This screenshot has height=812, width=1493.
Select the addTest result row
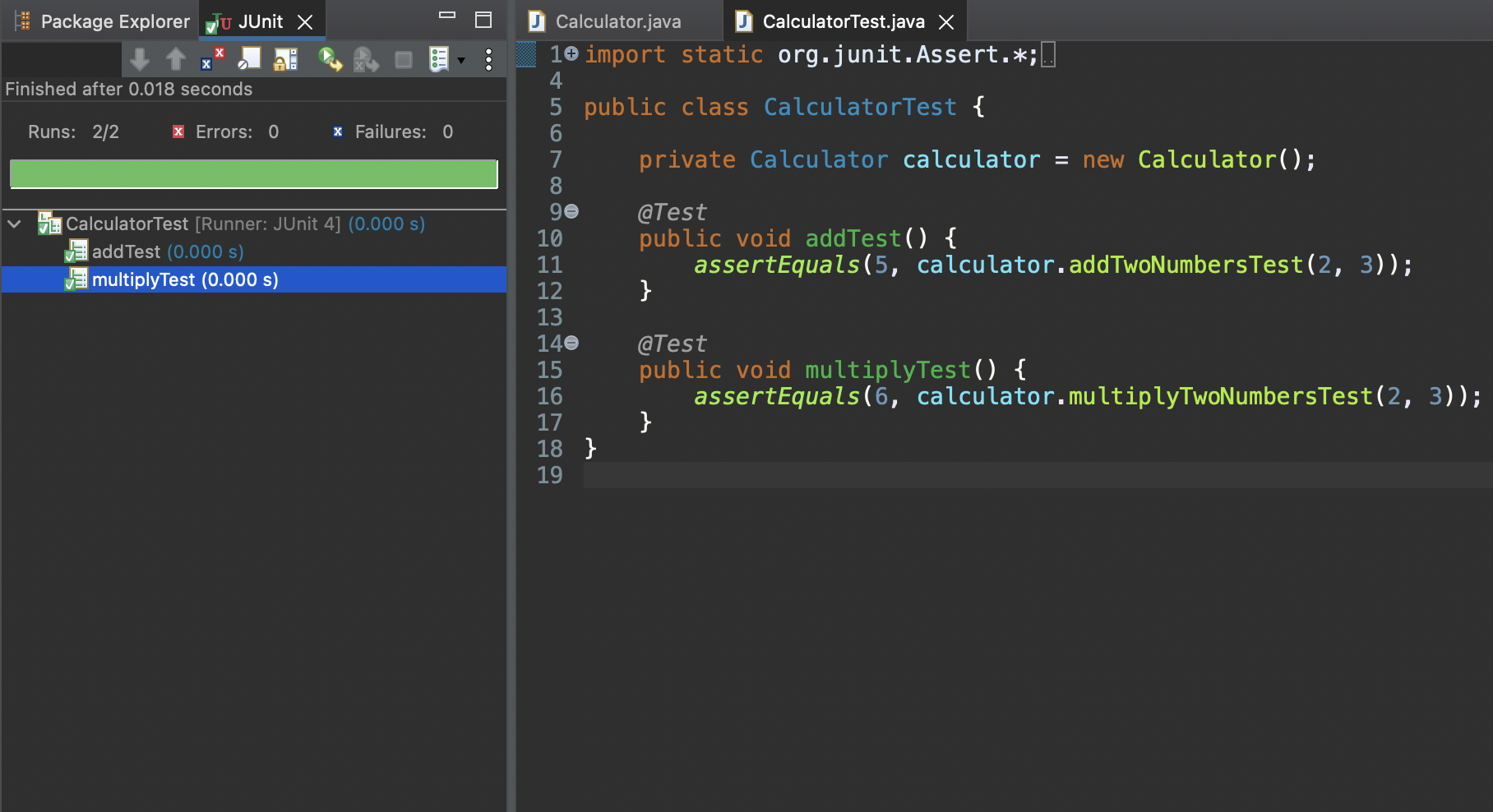(253, 251)
